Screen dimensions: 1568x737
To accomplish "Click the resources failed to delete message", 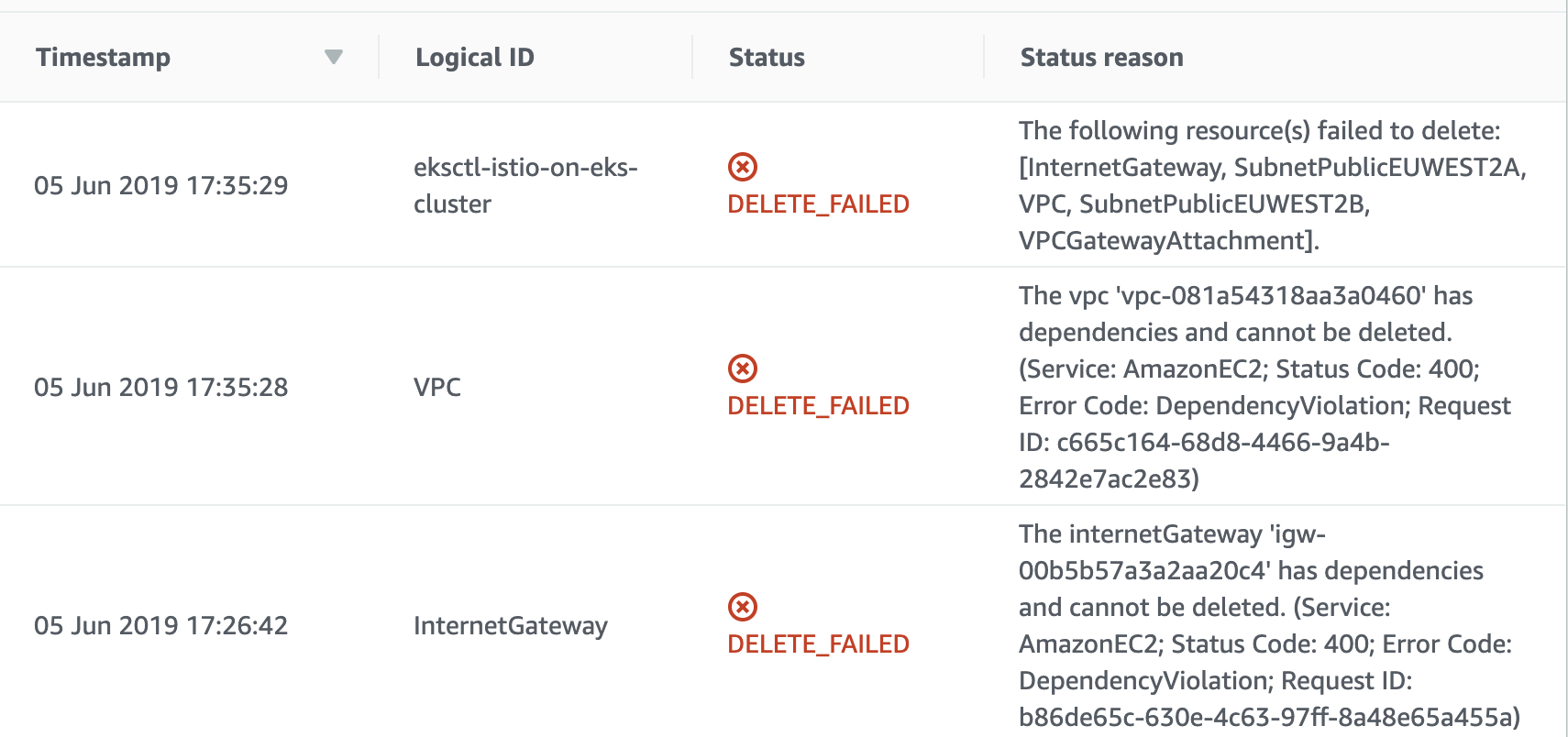I will coord(1273,185).
